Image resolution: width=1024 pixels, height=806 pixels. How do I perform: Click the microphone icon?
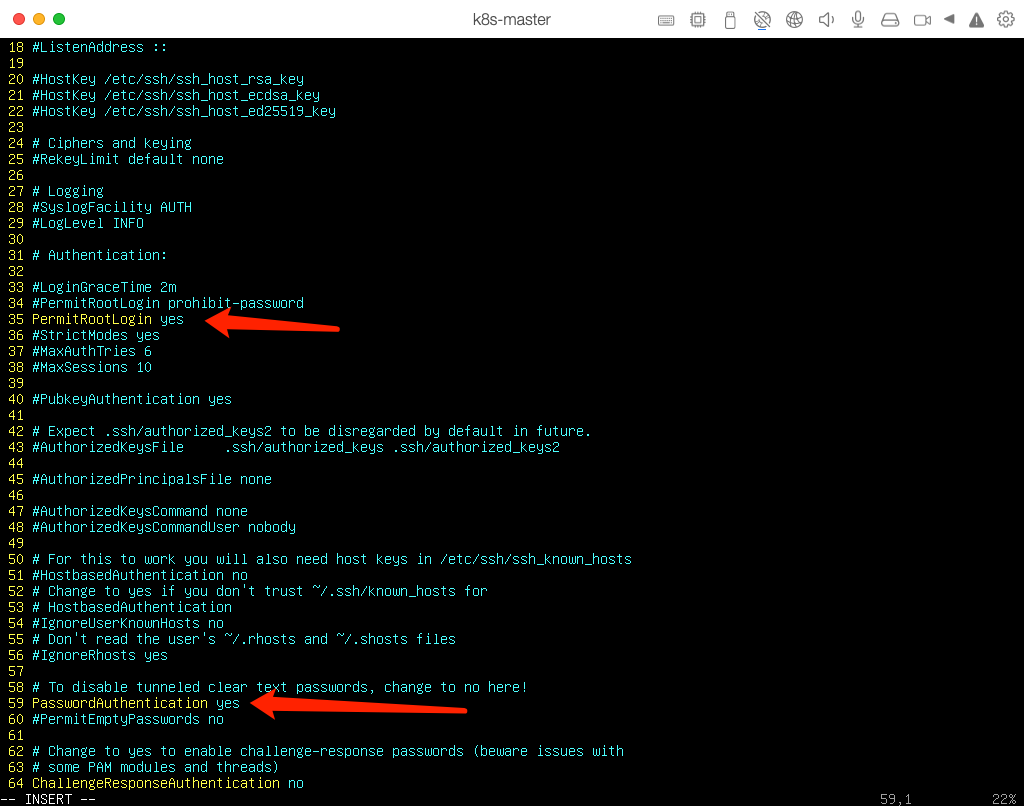[858, 20]
